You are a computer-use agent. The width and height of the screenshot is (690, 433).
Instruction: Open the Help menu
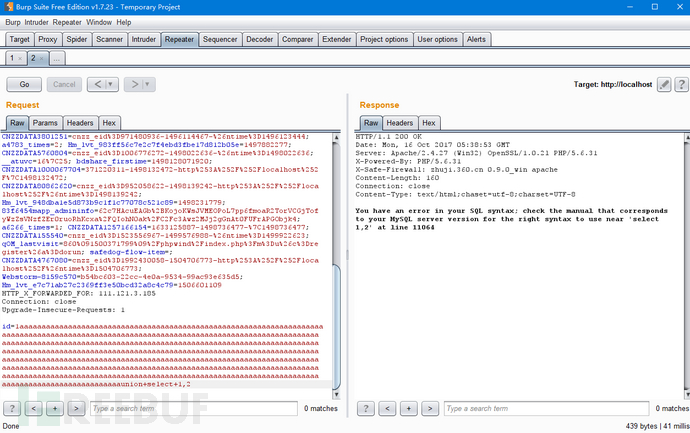pyautogui.click(x=124, y=22)
